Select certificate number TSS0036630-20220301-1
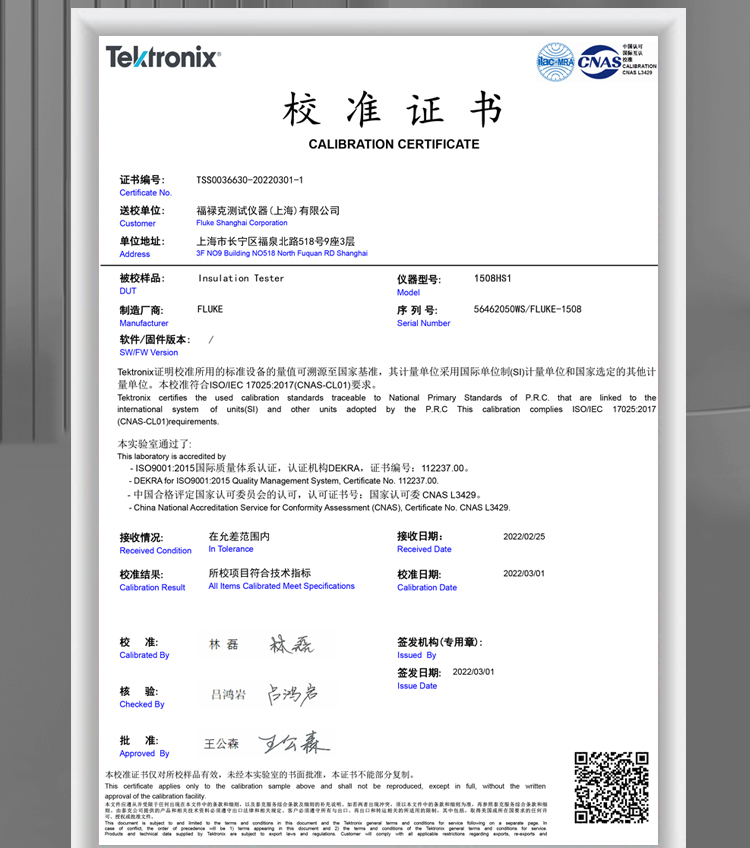 [249, 180]
